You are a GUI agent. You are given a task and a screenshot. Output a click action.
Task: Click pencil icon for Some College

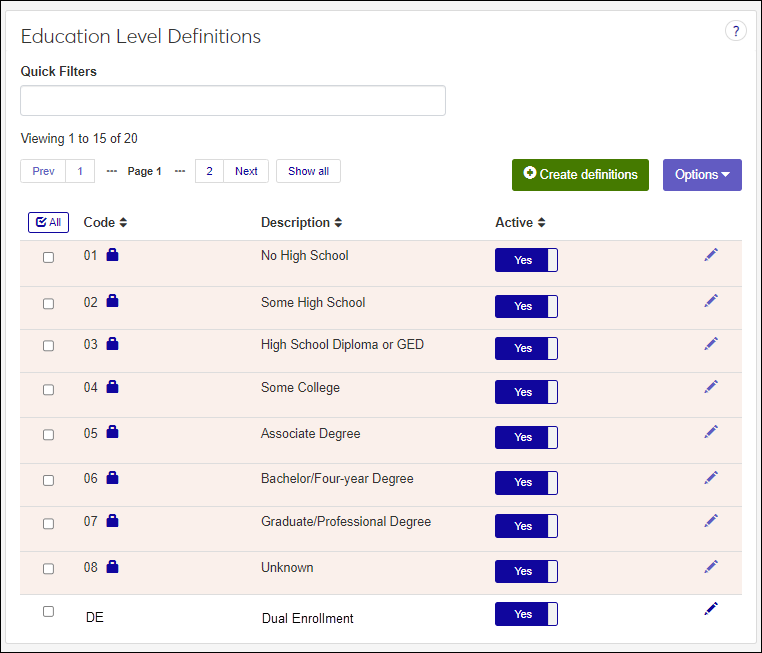pos(711,387)
